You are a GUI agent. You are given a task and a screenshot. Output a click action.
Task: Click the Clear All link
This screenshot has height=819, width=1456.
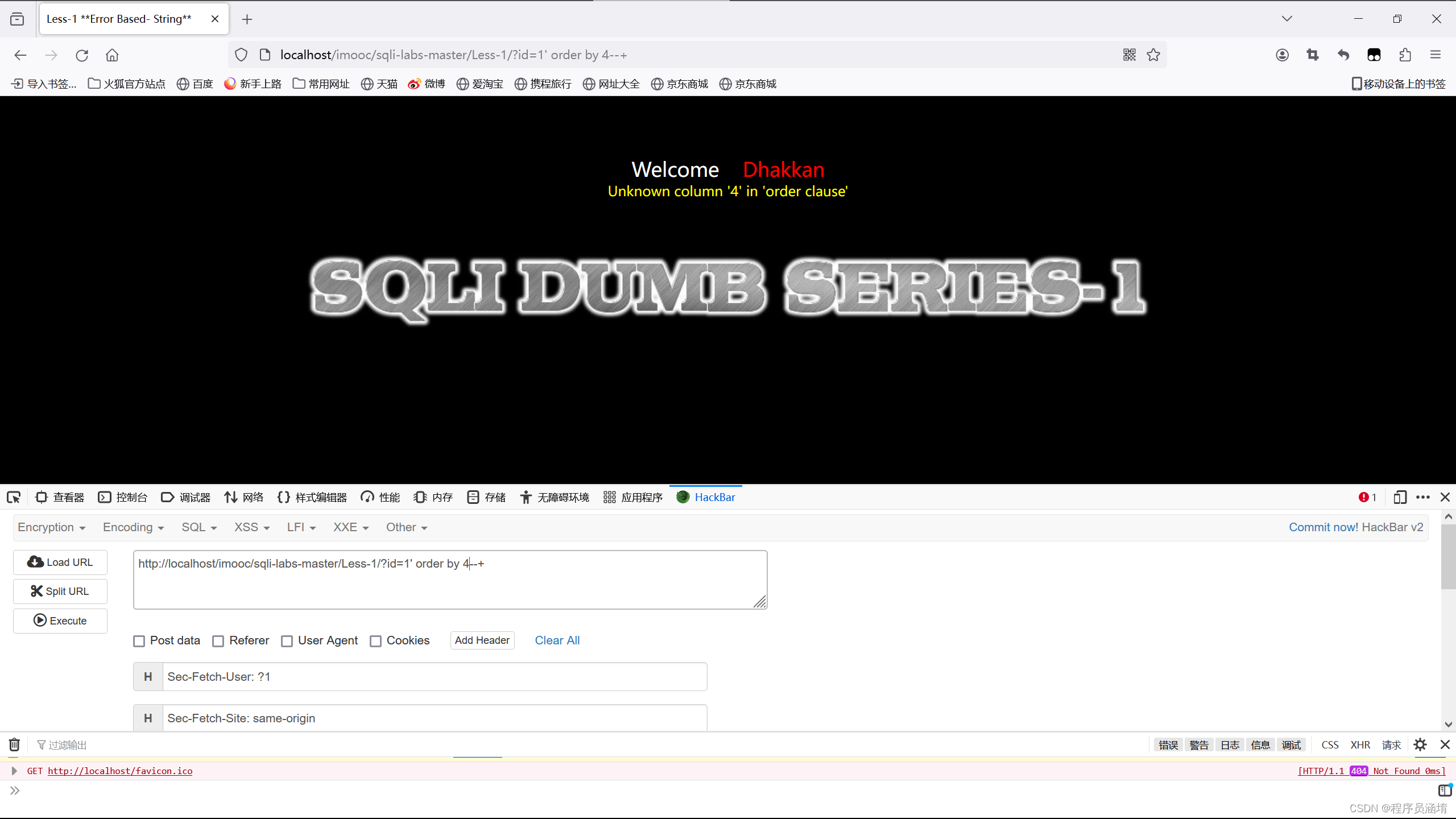click(x=557, y=640)
